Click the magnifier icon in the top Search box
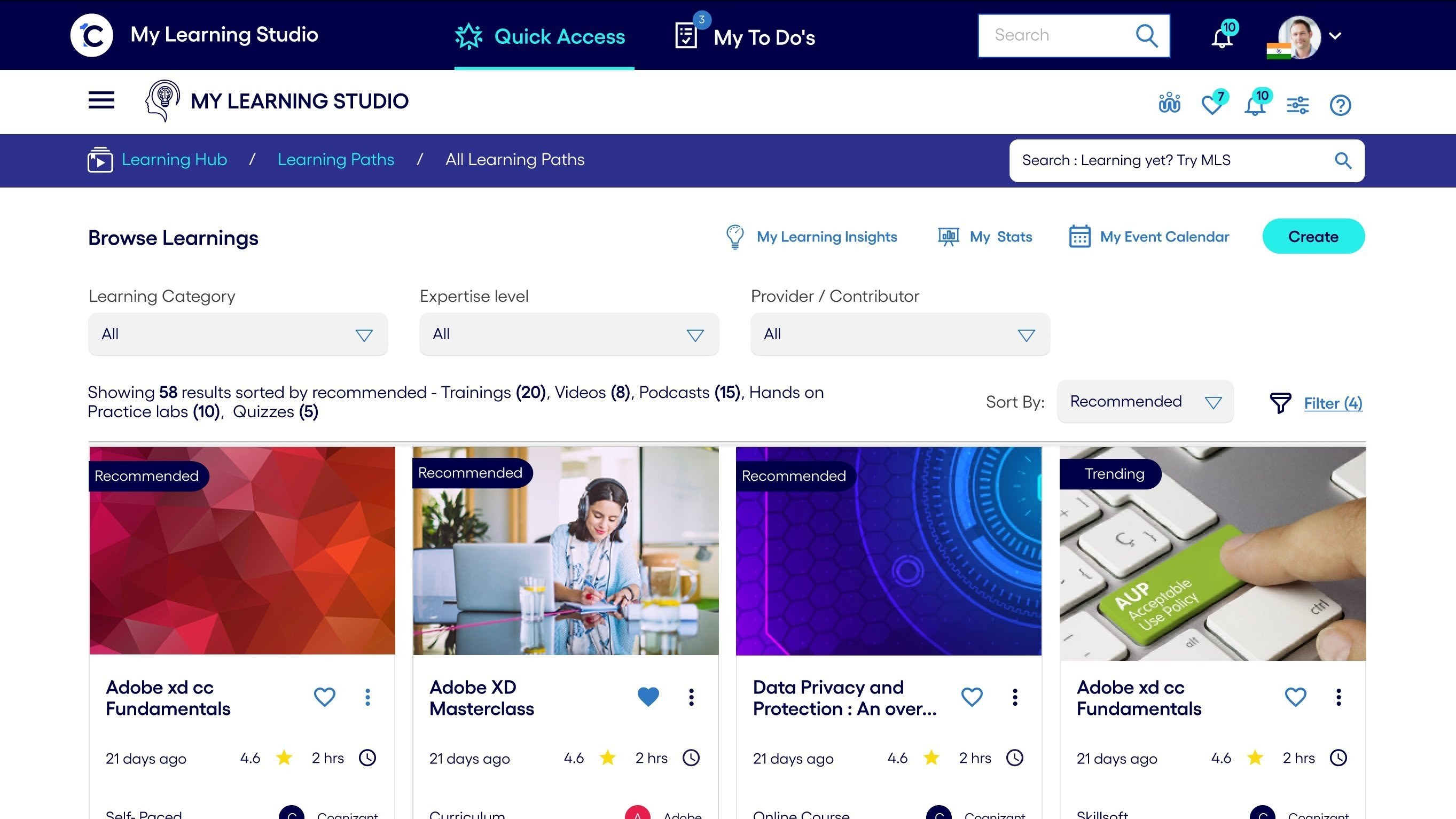Image resolution: width=1456 pixels, height=819 pixels. [1146, 35]
